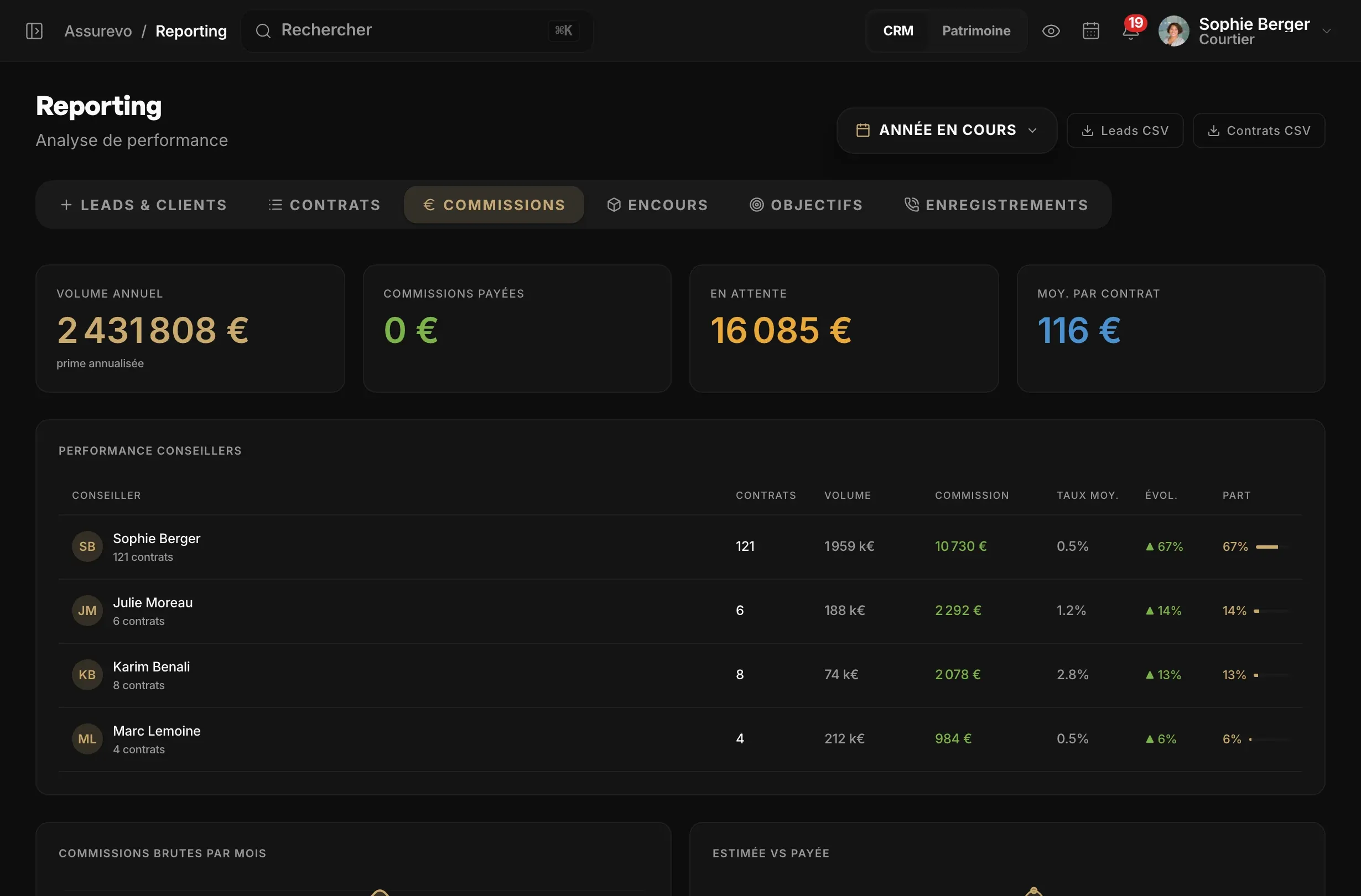
Task: Download Contrats CSV export
Action: tap(1259, 131)
